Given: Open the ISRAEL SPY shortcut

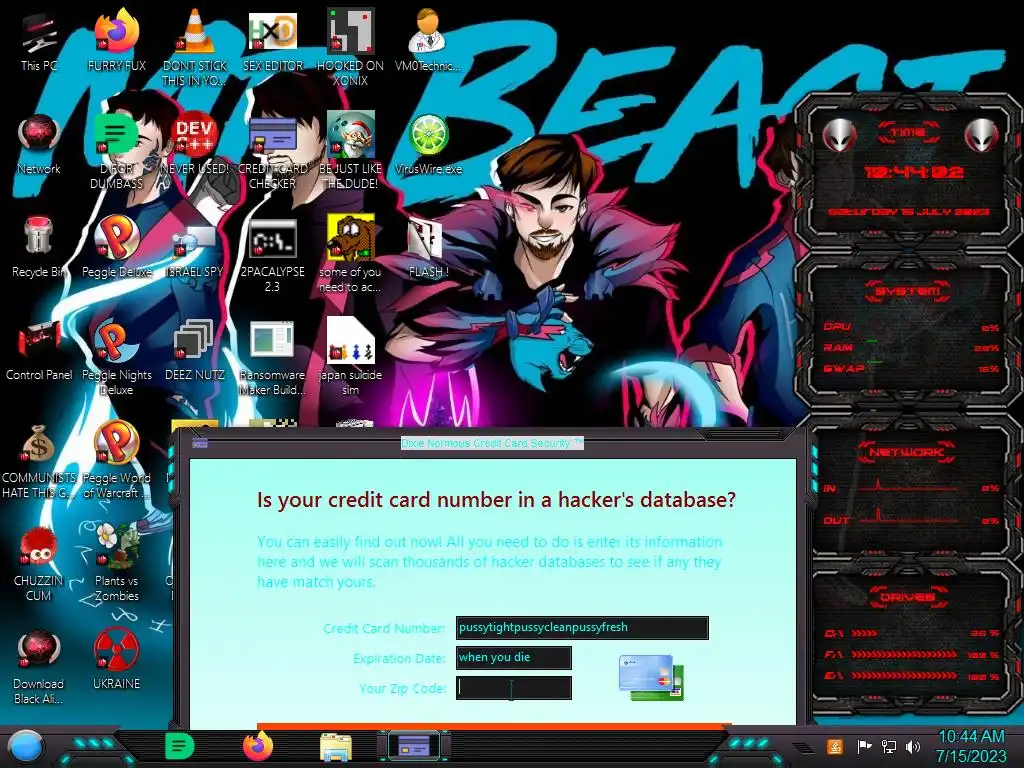Looking at the screenshot, I should 195,251.
